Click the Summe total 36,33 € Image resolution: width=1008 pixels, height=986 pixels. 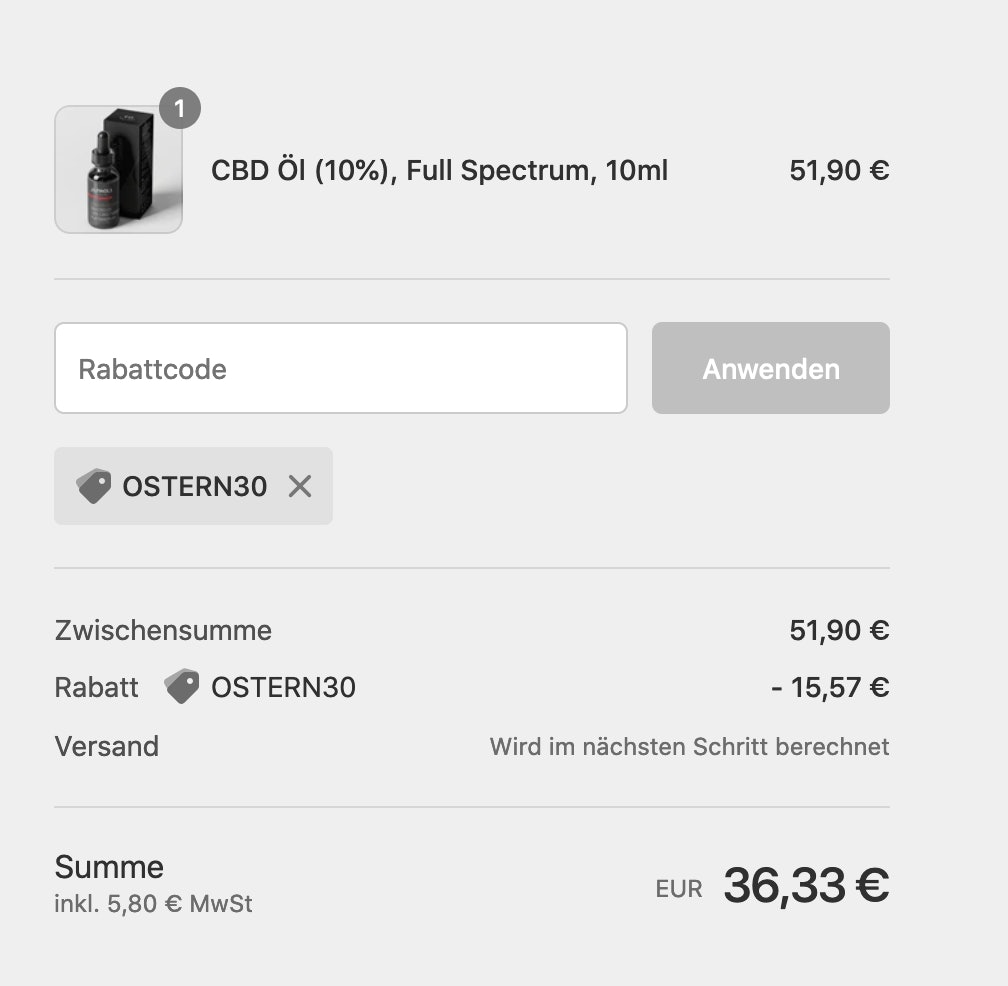[806, 883]
